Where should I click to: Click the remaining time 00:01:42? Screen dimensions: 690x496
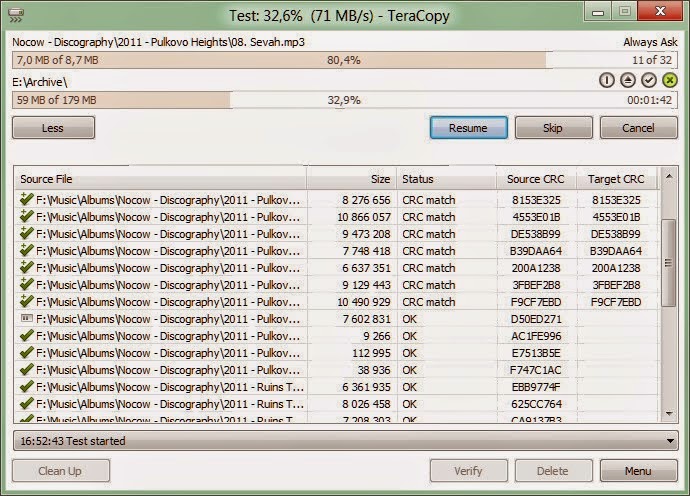pyautogui.click(x=650, y=100)
